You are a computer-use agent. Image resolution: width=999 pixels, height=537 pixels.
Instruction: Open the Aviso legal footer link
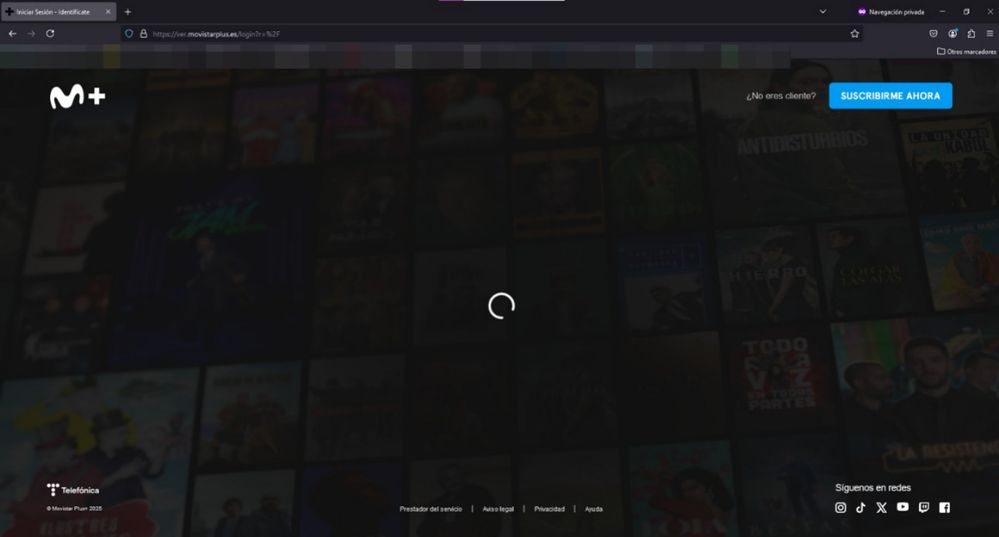pos(498,509)
